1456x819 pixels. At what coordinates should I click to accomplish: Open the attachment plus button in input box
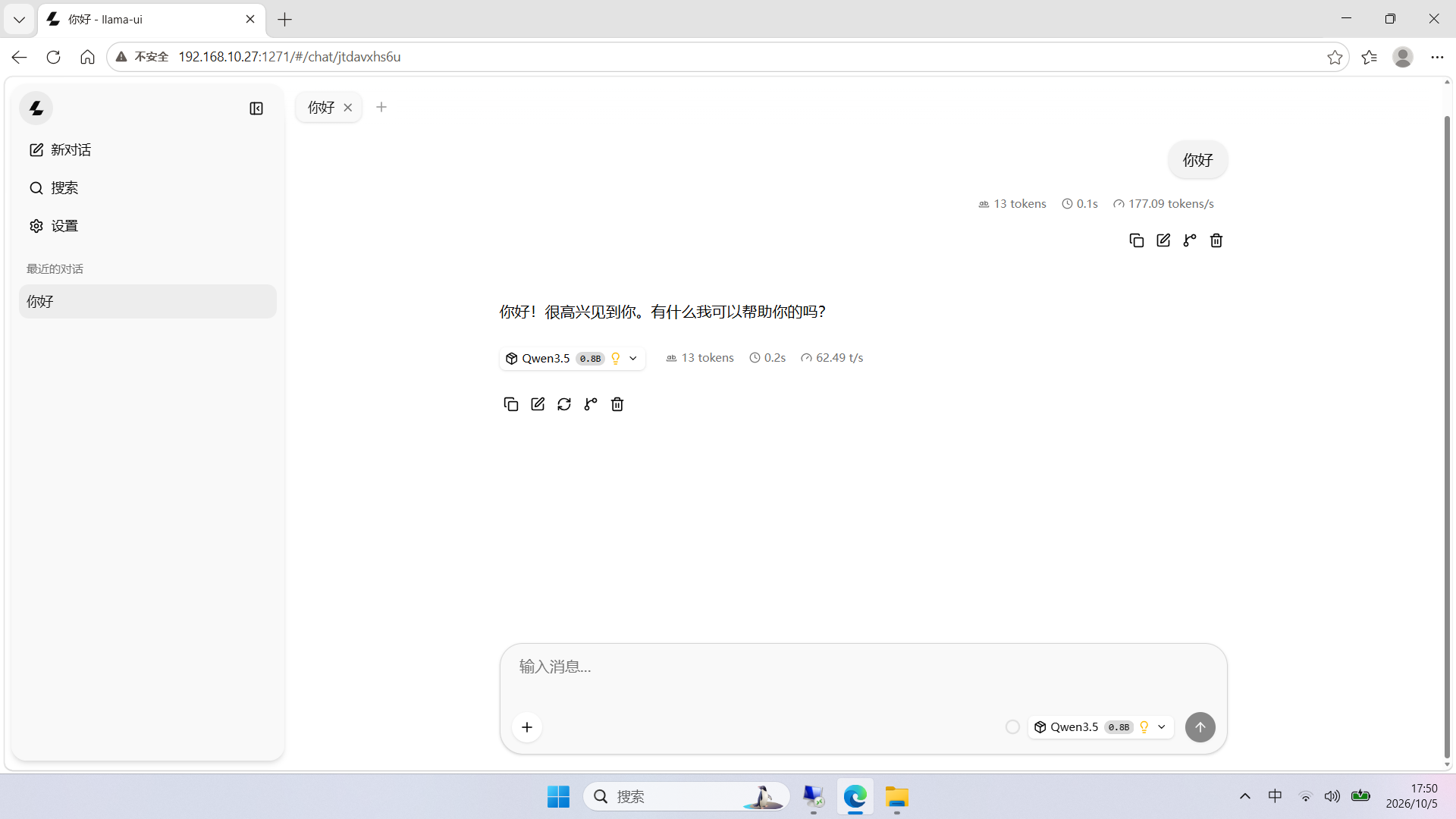527,728
